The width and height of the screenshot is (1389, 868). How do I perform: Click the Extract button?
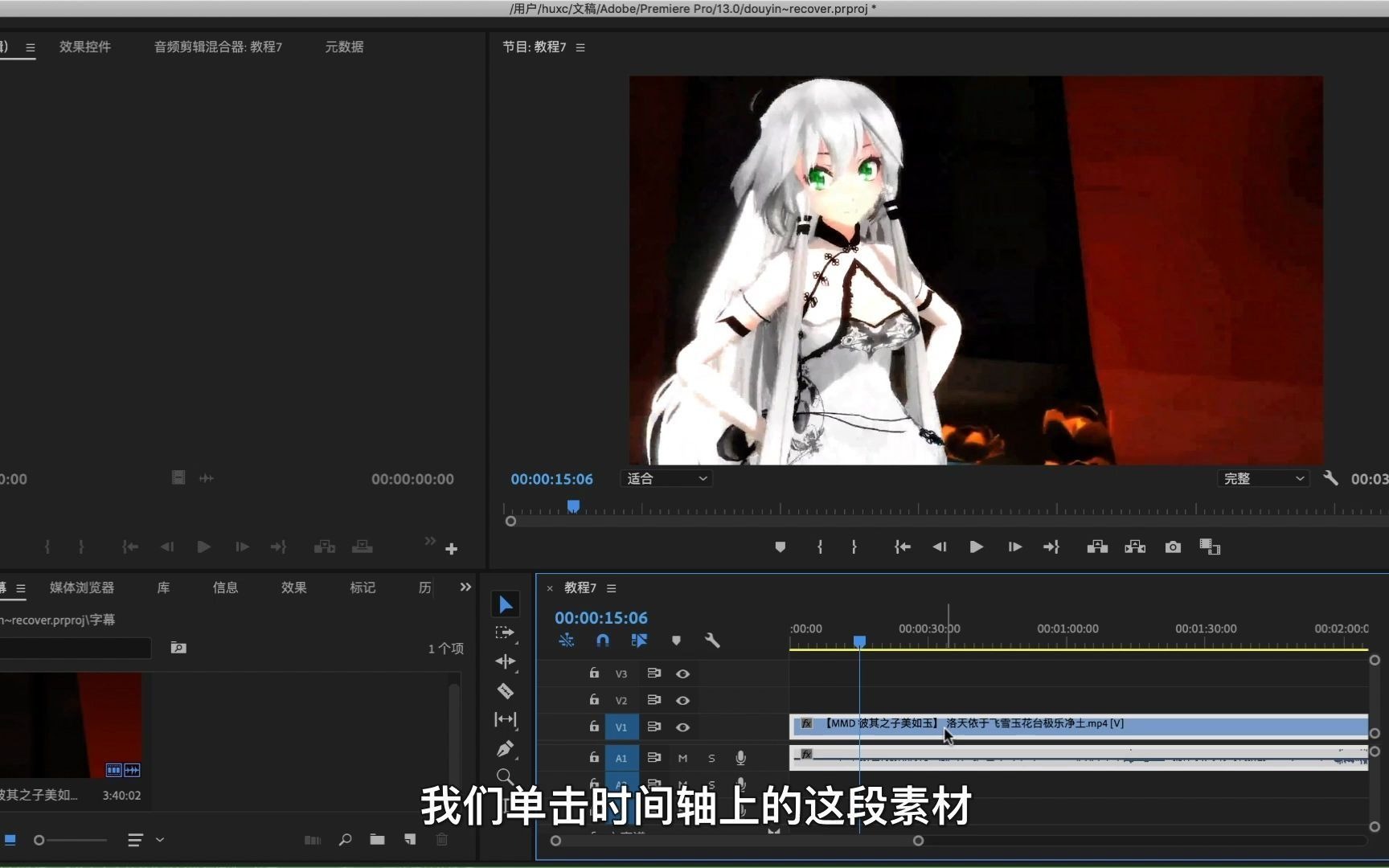[1135, 547]
